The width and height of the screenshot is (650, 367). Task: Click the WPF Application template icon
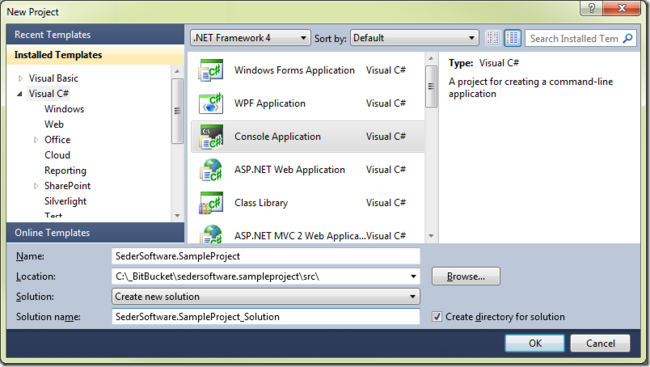coord(211,103)
